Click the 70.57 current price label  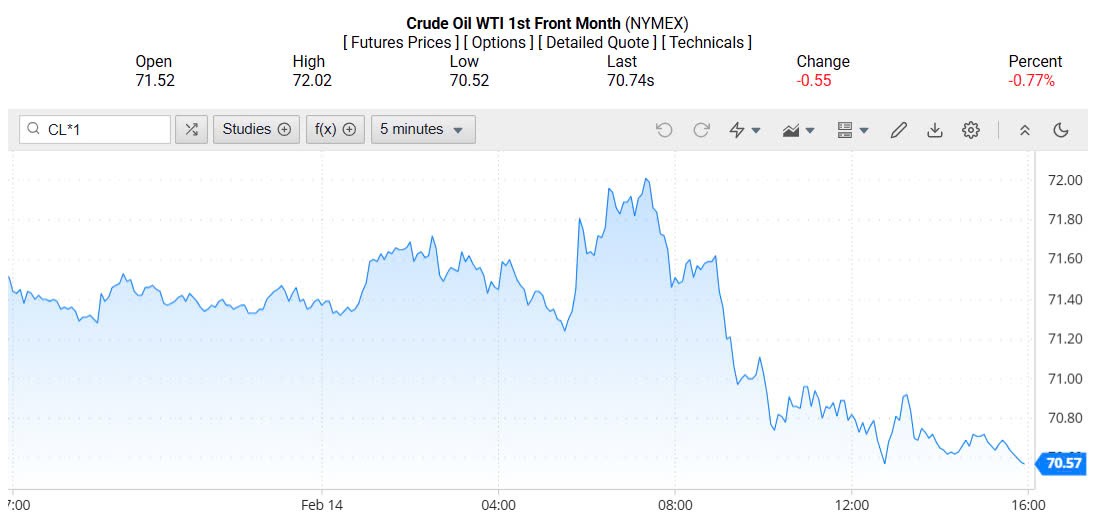[1065, 463]
